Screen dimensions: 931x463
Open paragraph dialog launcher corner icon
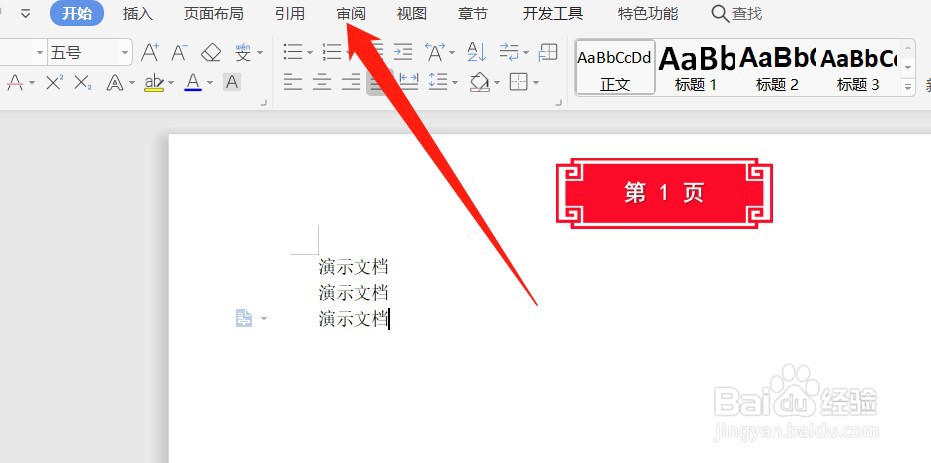(558, 103)
